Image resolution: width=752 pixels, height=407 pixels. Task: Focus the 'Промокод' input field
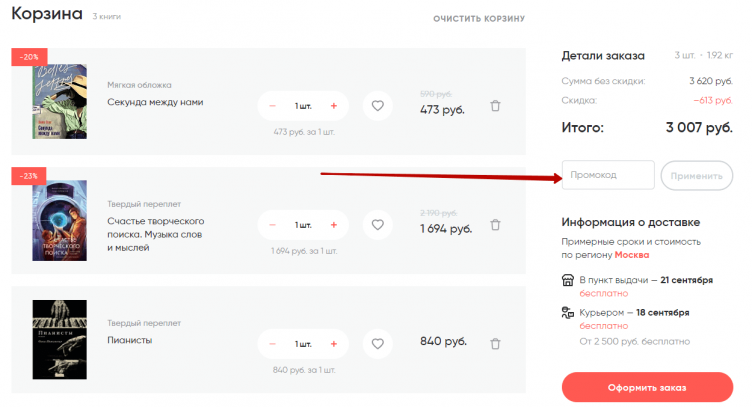click(608, 175)
